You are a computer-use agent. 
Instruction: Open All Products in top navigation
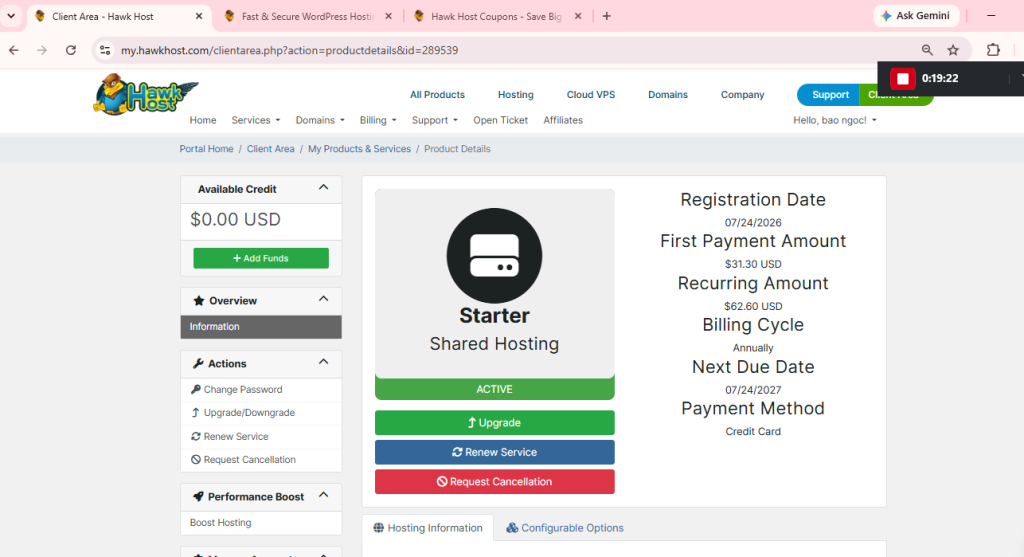[x=438, y=95]
